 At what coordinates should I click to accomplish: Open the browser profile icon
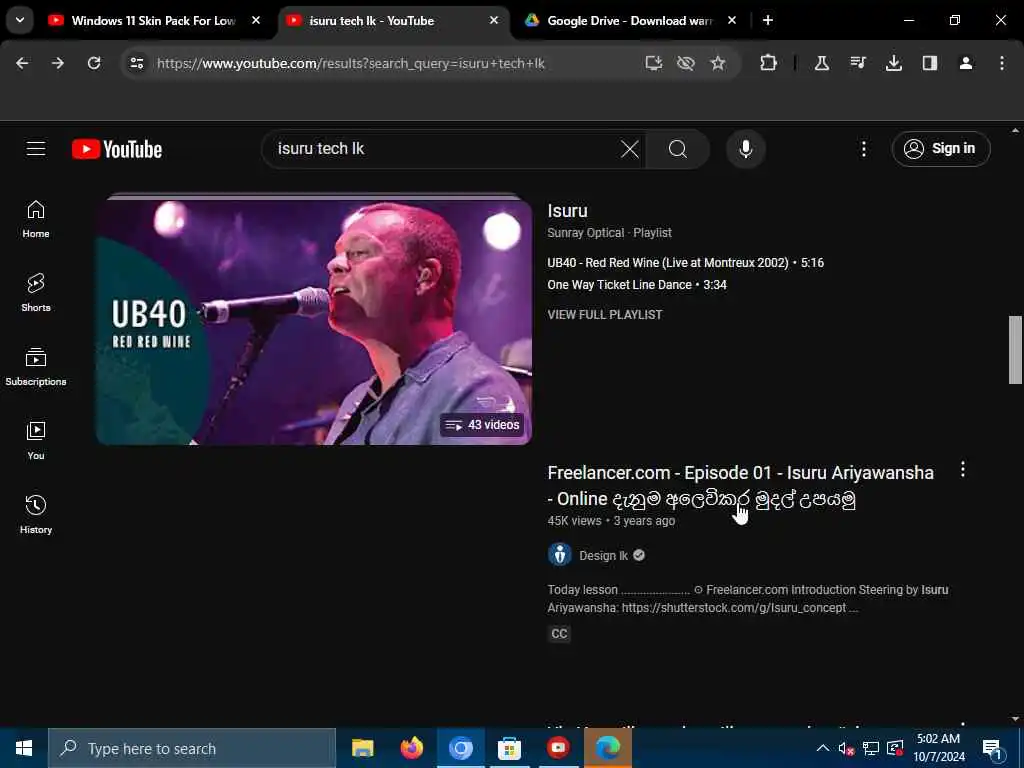(966, 63)
